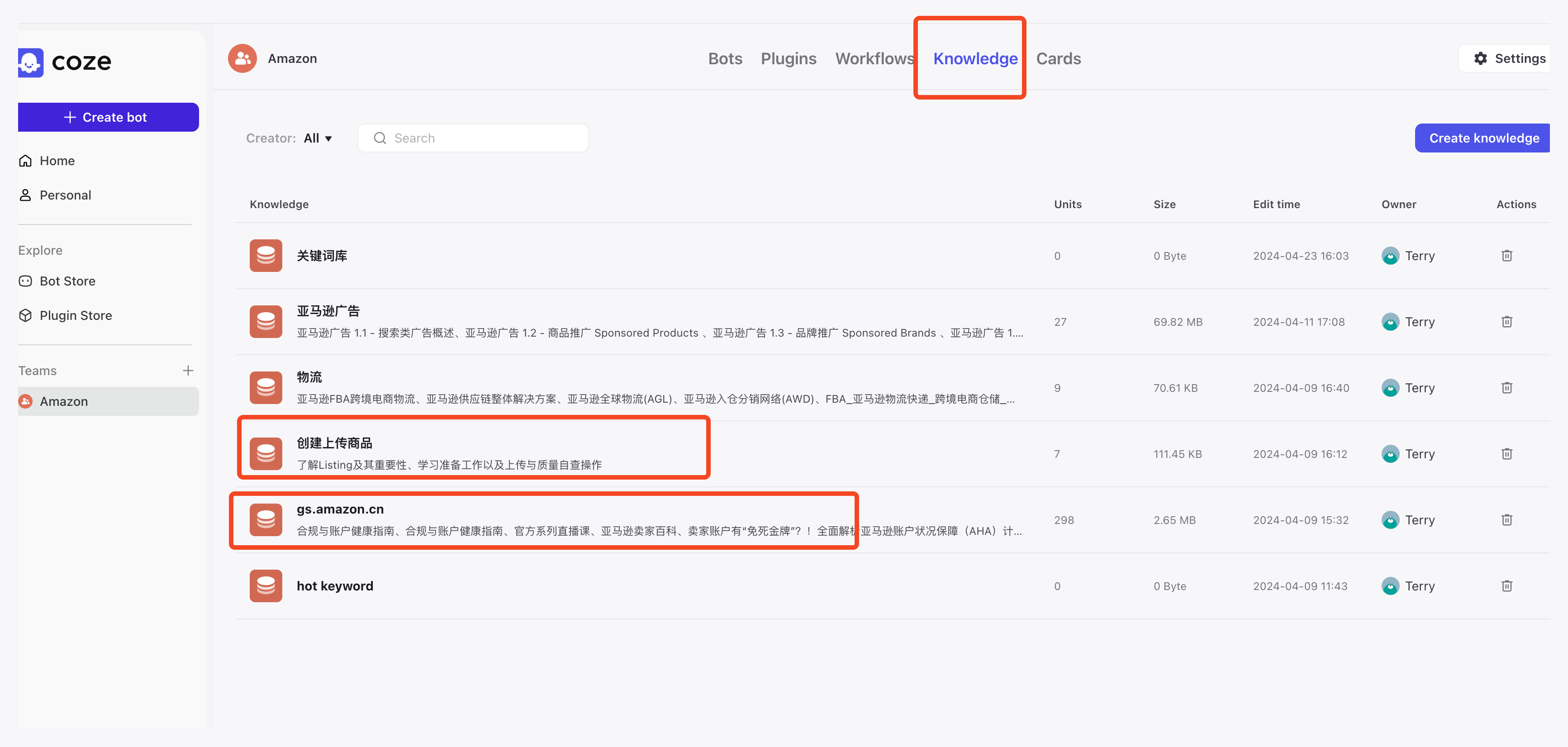Expand the Creator filter dropdown
The height and width of the screenshot is (747, 1568).
pyautogui.click(x=318, y=138)
